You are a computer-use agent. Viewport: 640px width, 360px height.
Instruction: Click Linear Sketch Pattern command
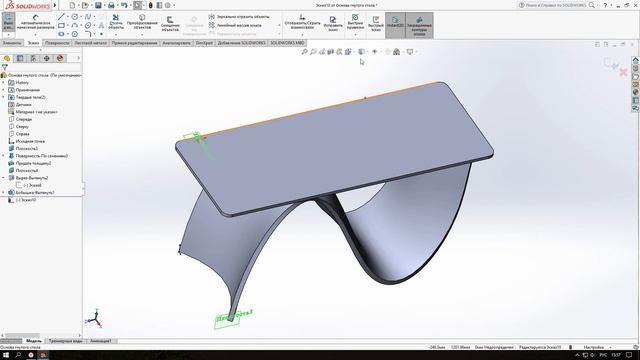click(235, 25)
